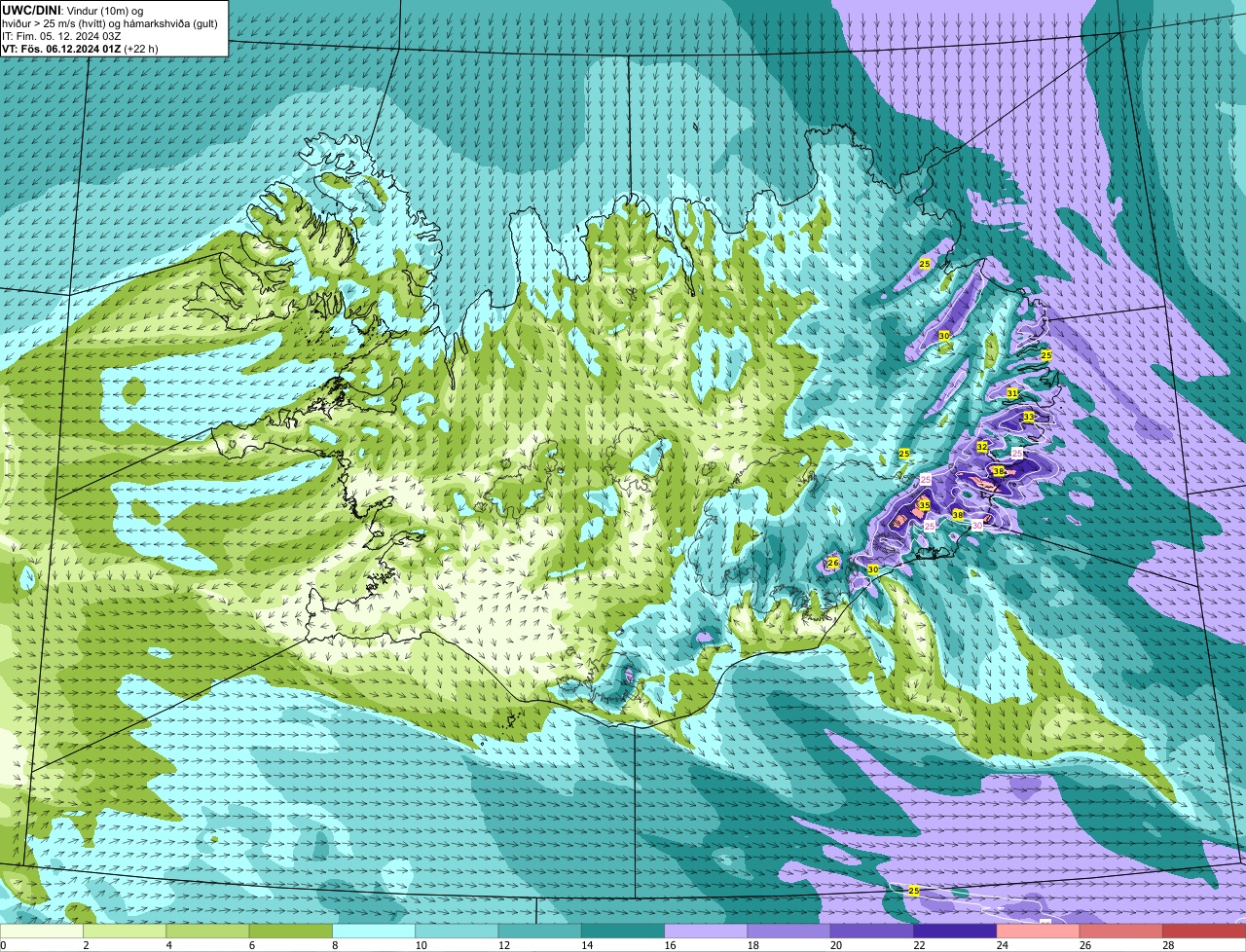Click the green 4–6 legend swatch
Viewport: 1246px width, 952px height.
click(x=207, y=932)
